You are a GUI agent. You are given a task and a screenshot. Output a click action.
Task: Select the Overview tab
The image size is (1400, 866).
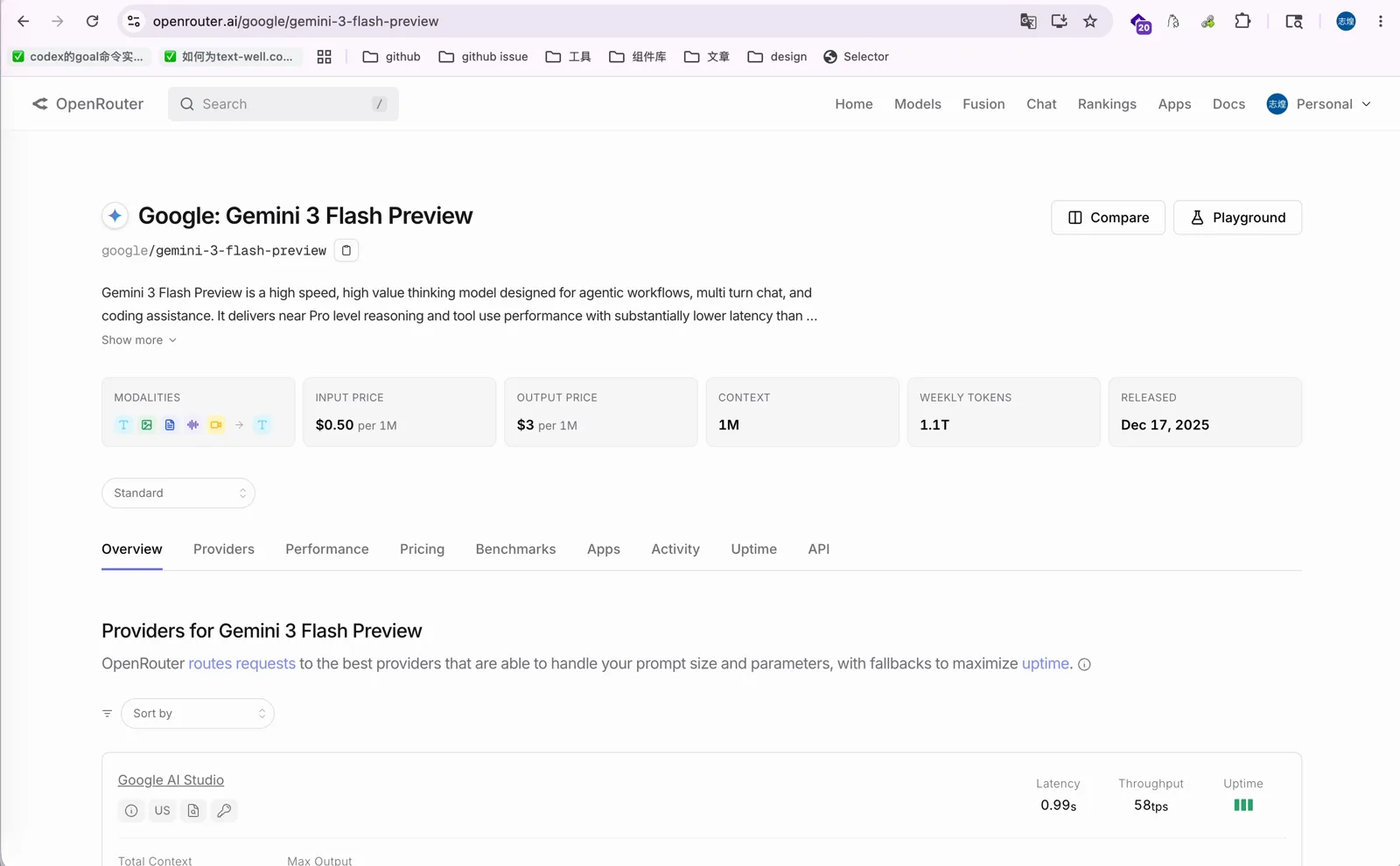click(132, 549)
